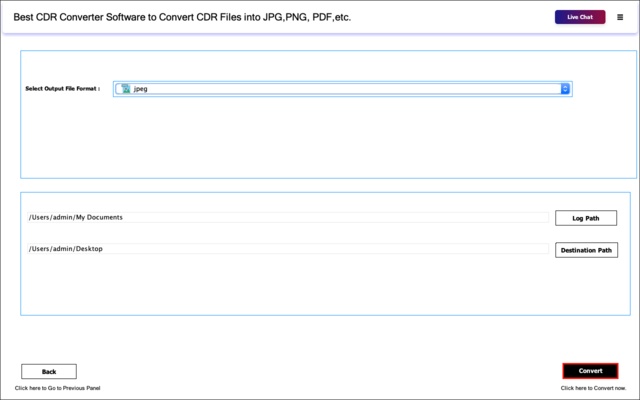The height and width of the screenshot is (400, 640).
Task: Click the log path field /Users/admin/My Documents
Action: (x=288, y=217)
